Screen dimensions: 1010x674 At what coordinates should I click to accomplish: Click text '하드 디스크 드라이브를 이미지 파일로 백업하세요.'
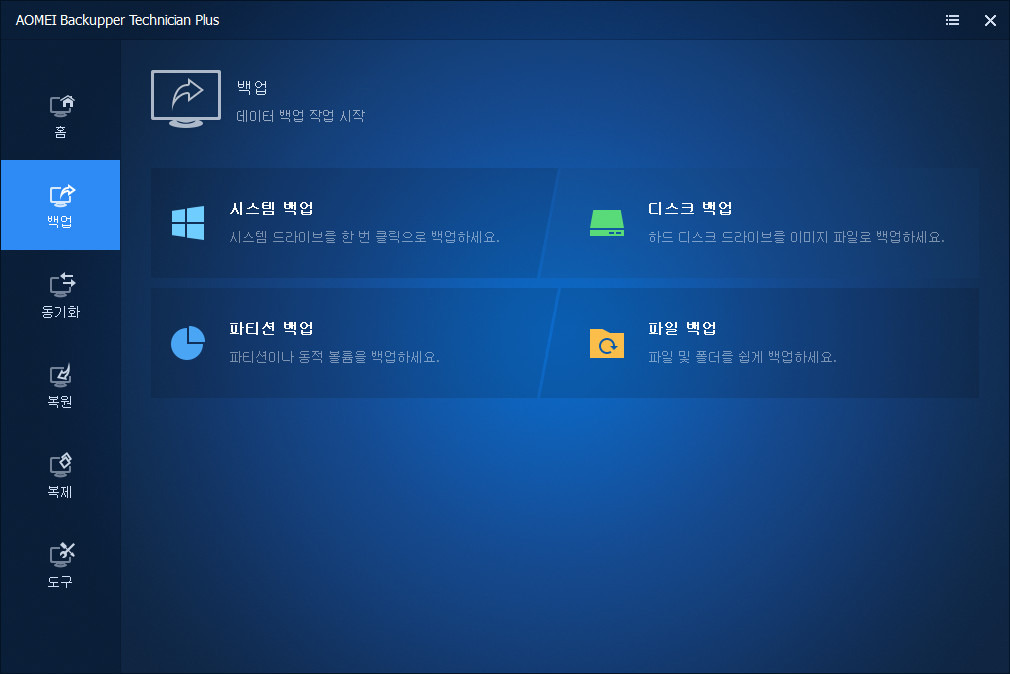pyautogui.click(x=796, y=237)
